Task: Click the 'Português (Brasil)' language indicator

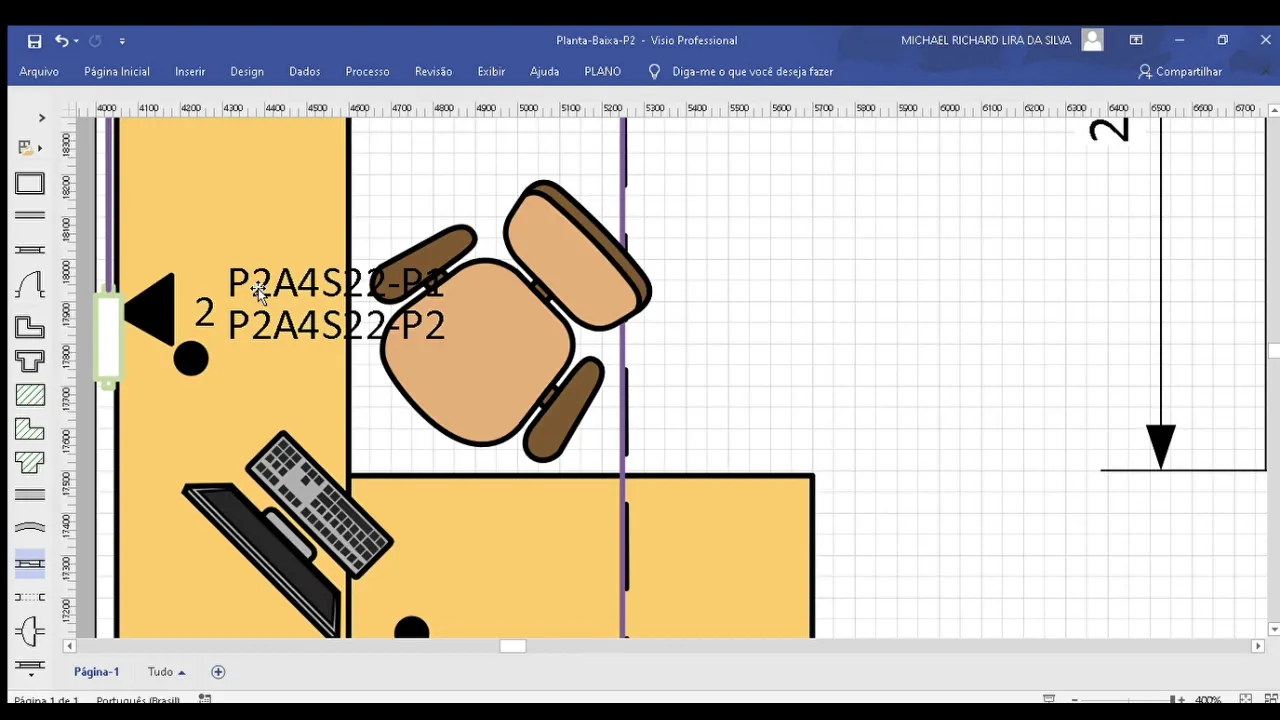Action: [x=138, y=700]
